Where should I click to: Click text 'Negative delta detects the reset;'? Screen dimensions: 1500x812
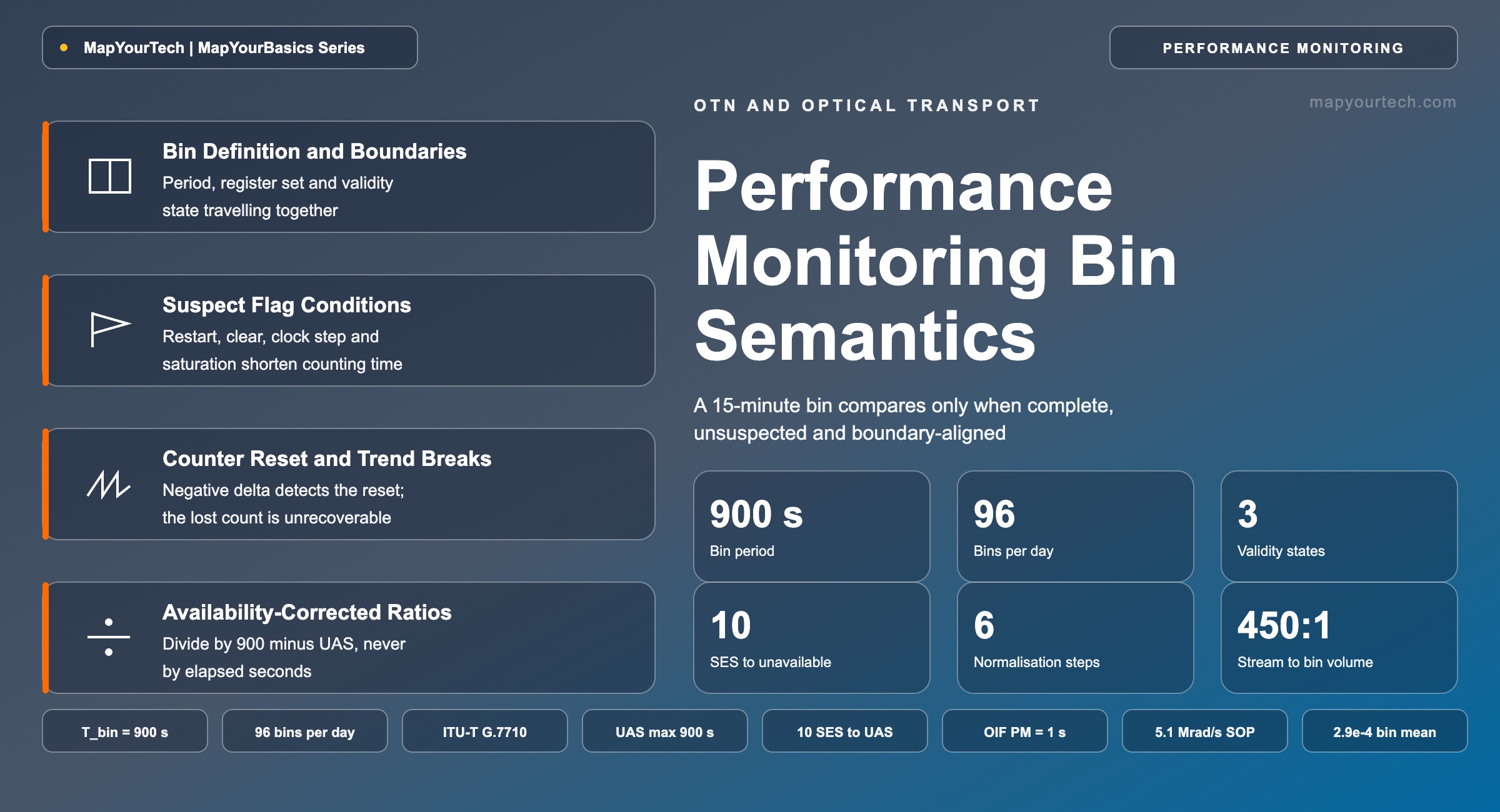point(283,490)
